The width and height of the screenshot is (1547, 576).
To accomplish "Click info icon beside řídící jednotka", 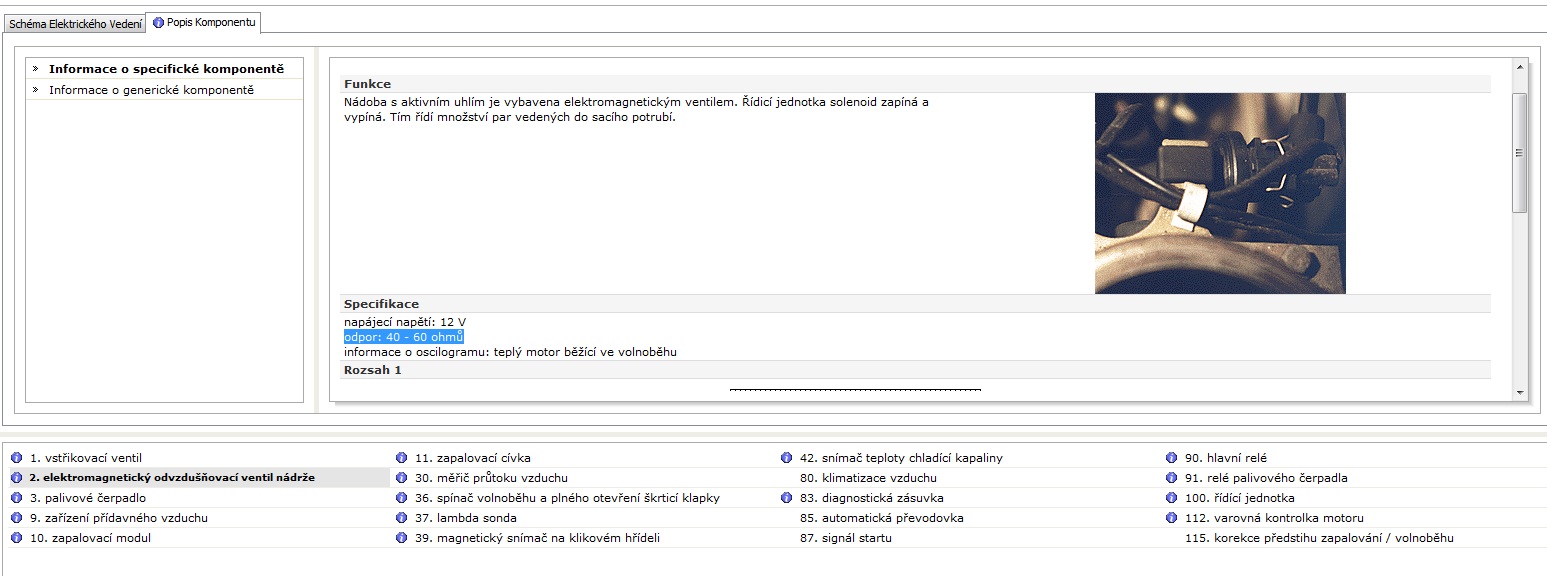I will (1171, 498).
